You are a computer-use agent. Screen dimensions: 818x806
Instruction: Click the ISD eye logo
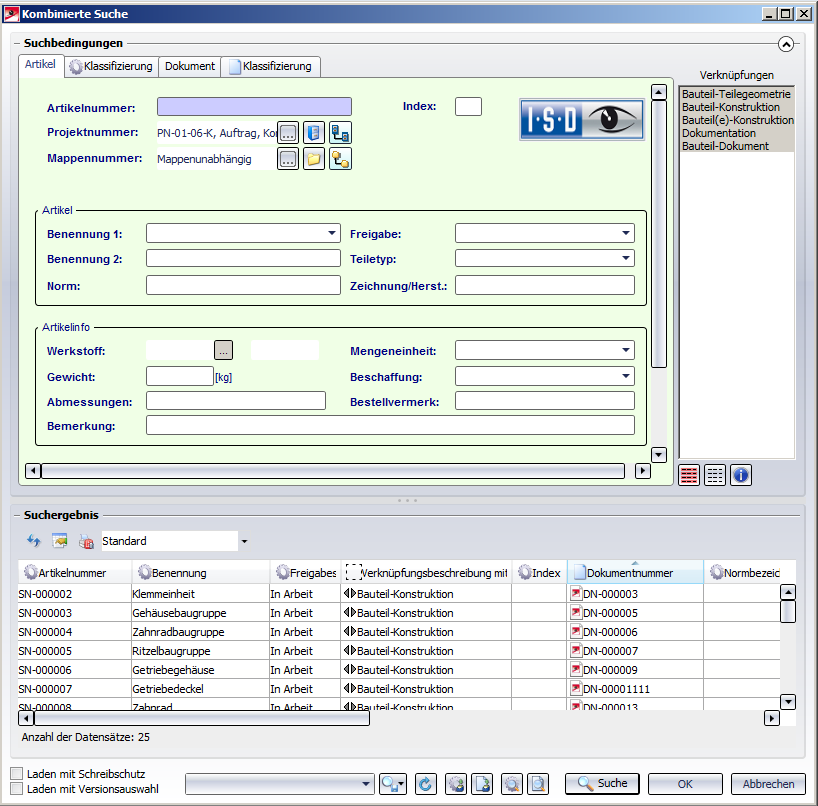tap(581, 119)
